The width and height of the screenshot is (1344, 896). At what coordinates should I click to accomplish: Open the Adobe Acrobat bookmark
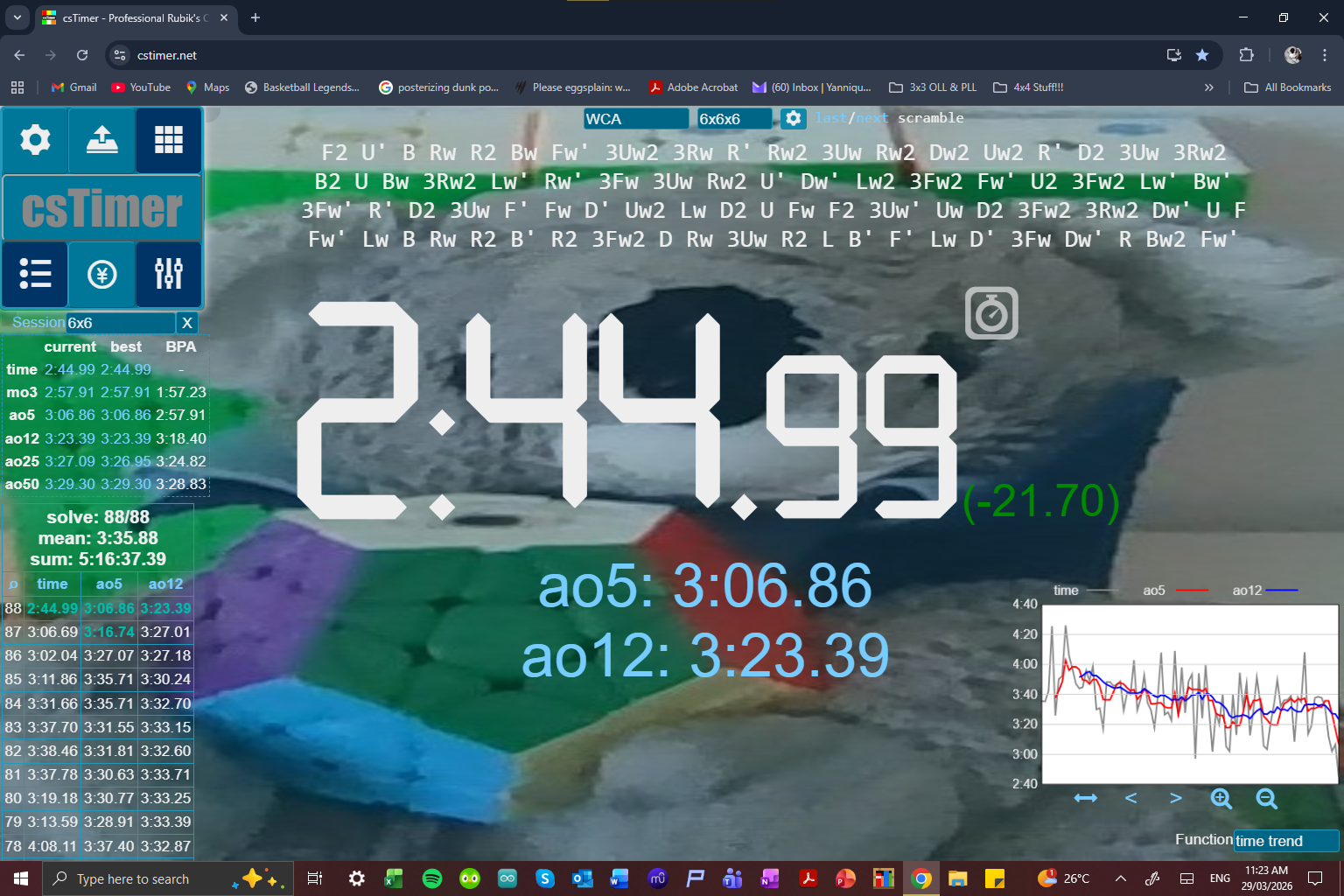point(693,87)
